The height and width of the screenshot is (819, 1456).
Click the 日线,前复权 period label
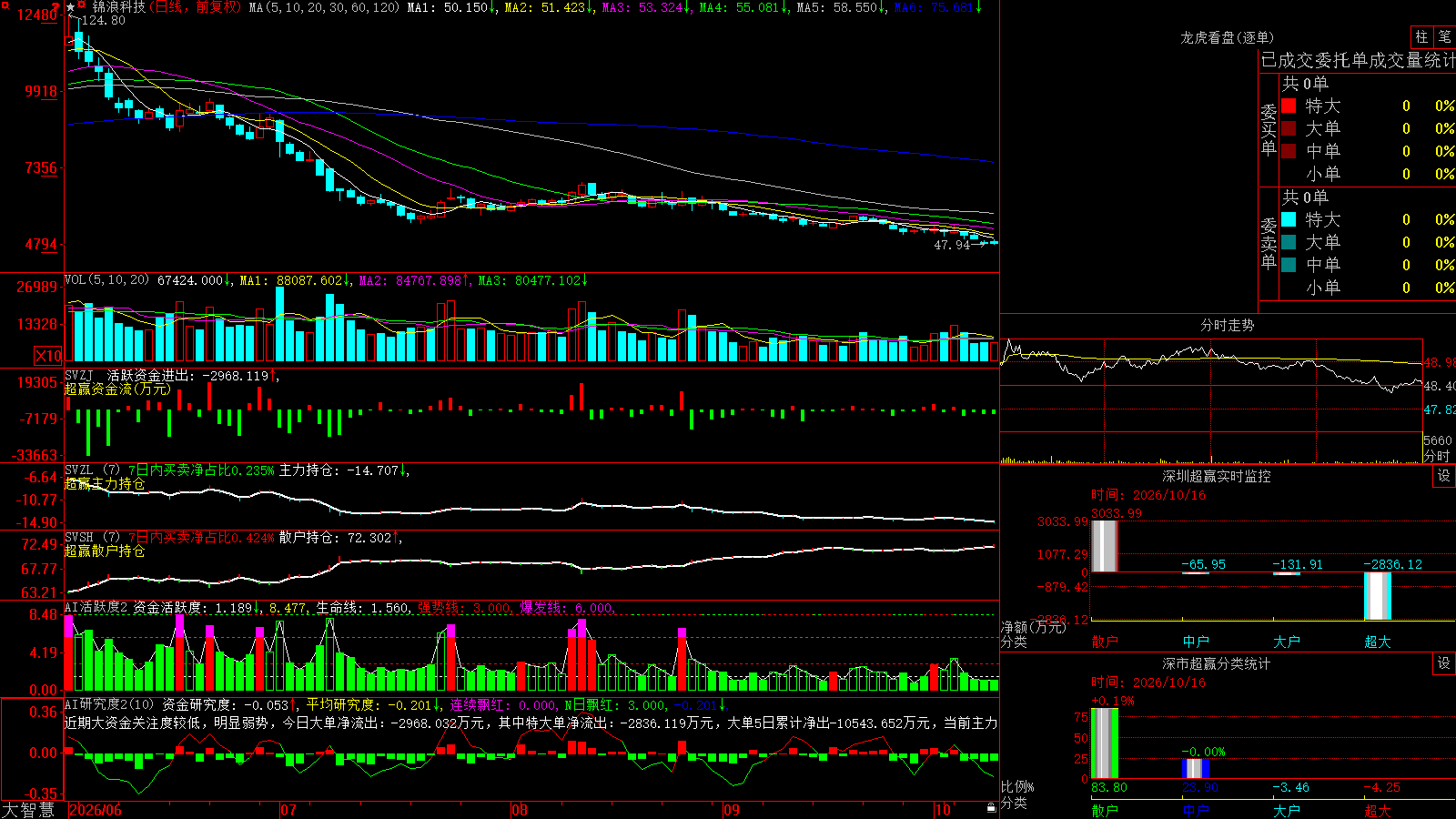(197, 7)
